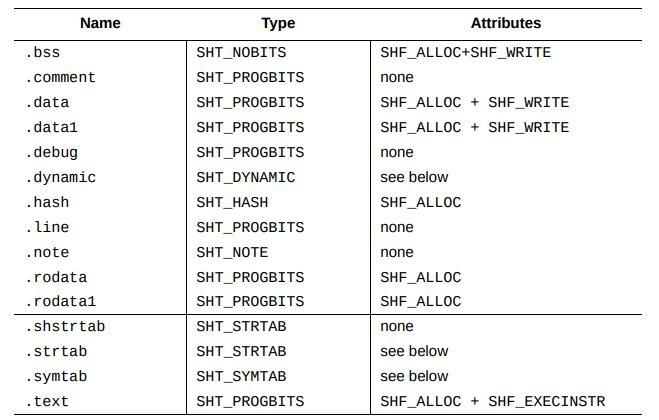Click the SHF_ALLOC + SHF_EXECINSTR attribute cell
Image resolution: width=659 pixels, height=420 pixels.
pyautogui.click(x=492, y=401)
